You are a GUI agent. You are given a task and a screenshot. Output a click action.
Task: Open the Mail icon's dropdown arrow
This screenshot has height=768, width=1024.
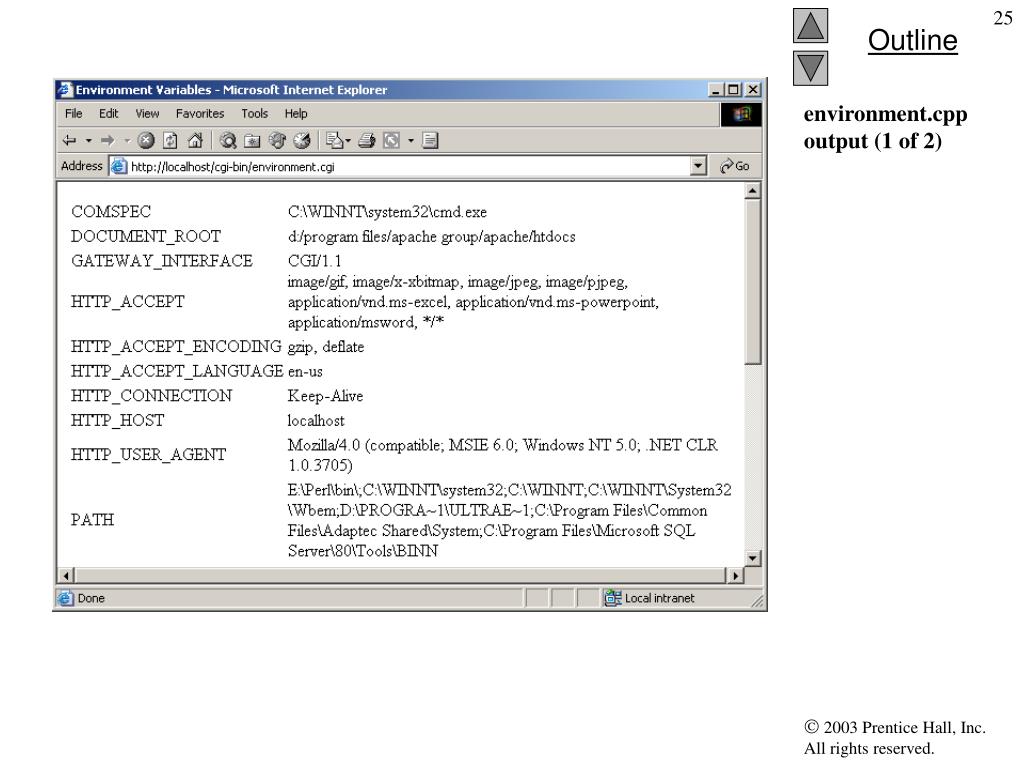(x=348, y=140)
